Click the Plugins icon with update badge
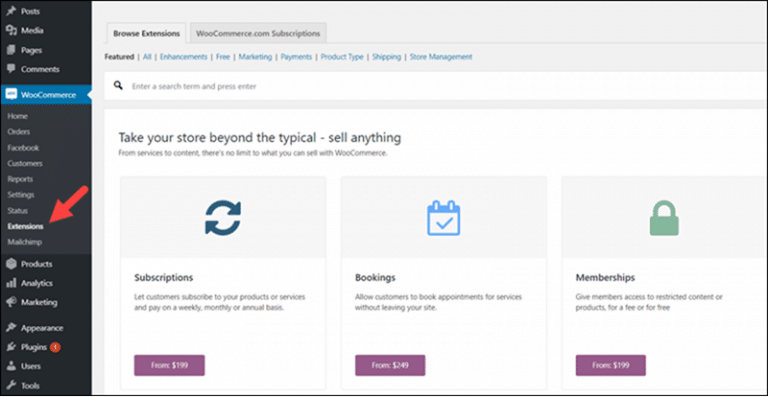 point(11,347)
